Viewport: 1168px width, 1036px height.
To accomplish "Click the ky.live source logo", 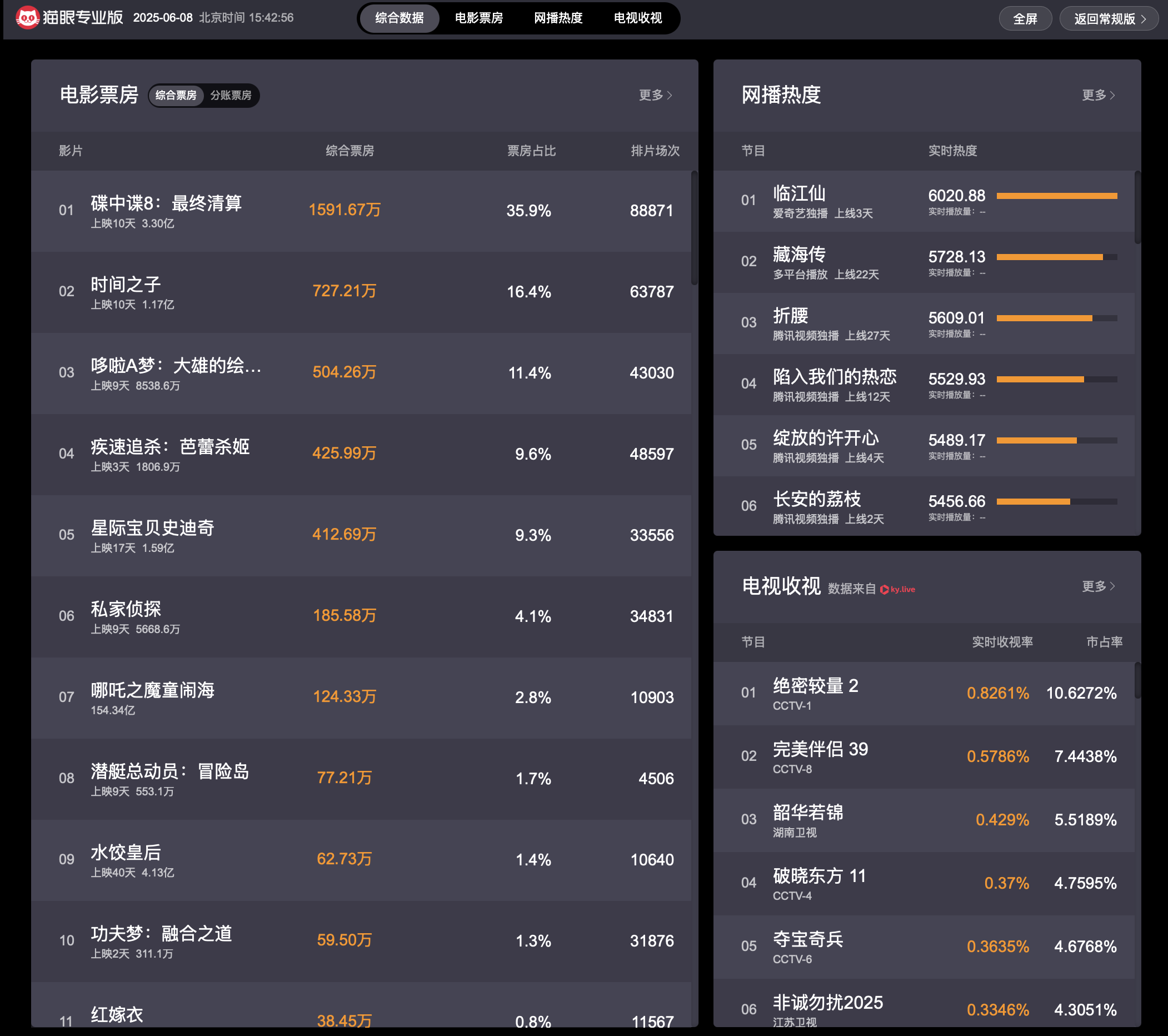I will (x=898, y=589).
